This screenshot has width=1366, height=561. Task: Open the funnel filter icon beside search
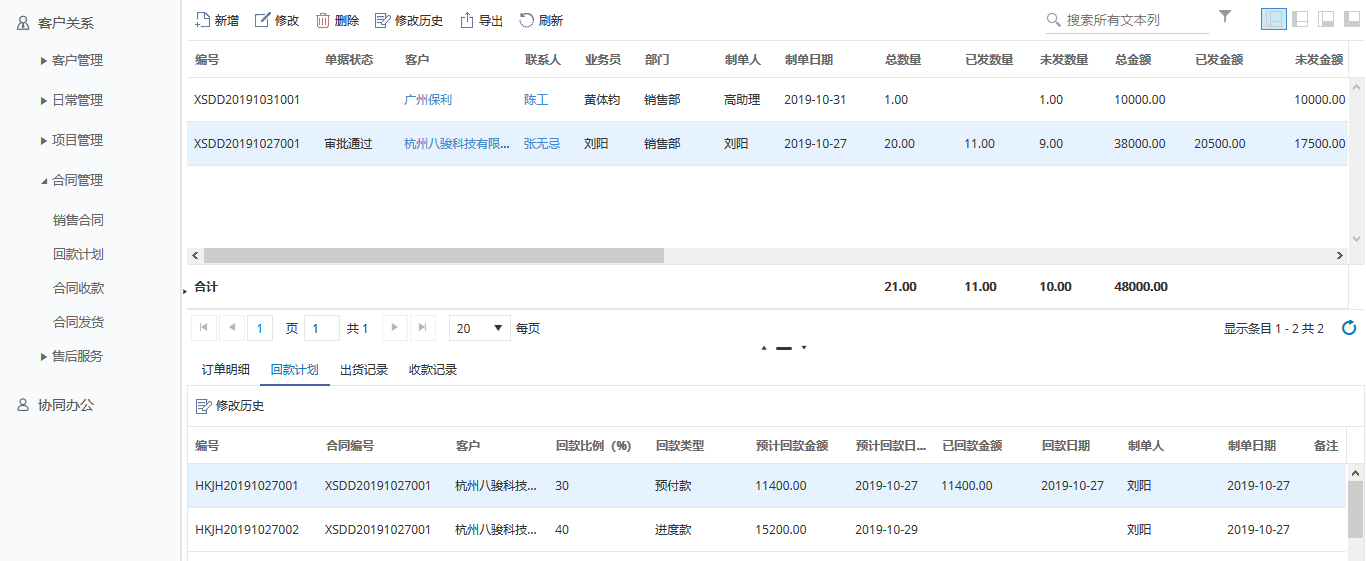pos(1225,16)
